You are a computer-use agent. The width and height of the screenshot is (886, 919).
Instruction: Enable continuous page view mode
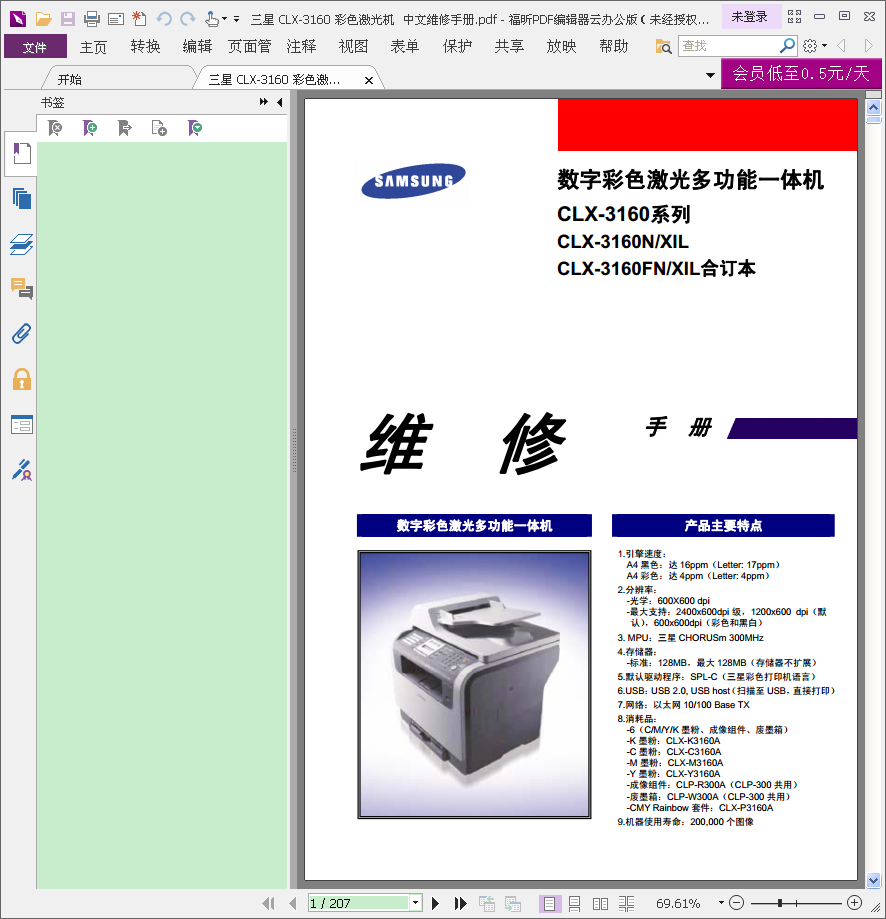click(574, 904)
